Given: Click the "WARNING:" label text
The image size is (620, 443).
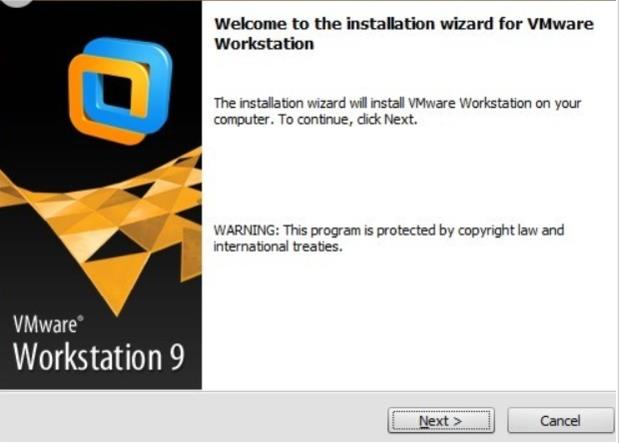Looking at the screenshot, I should [x=246, y=230].
